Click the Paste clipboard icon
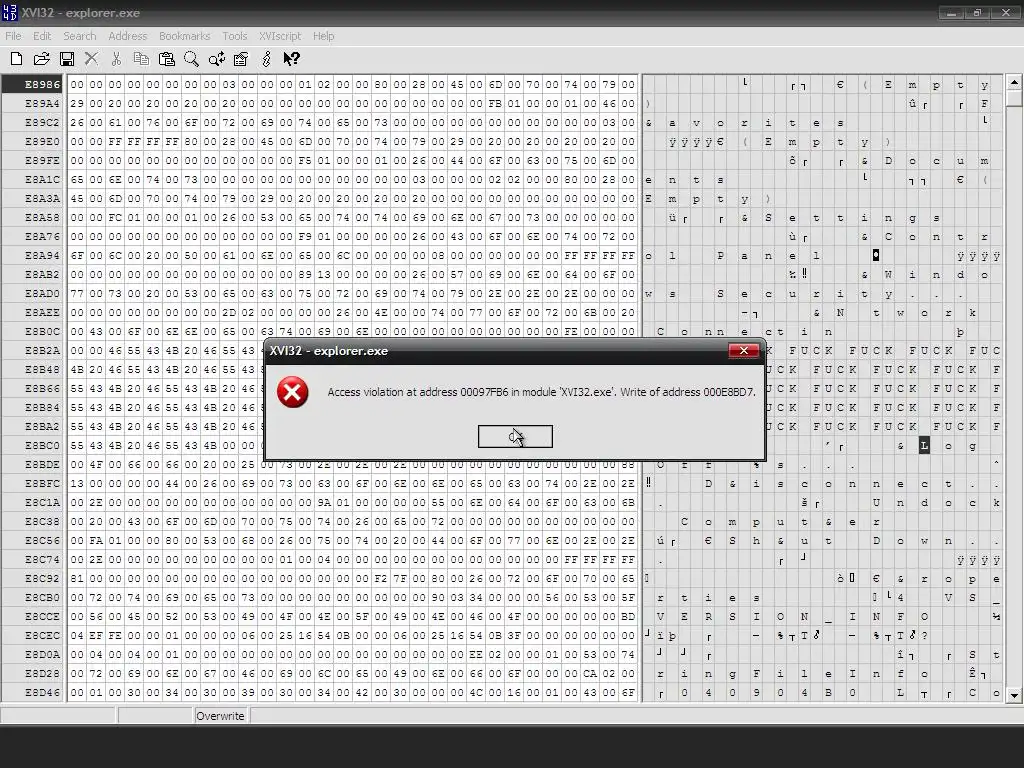 coord(167,59)
